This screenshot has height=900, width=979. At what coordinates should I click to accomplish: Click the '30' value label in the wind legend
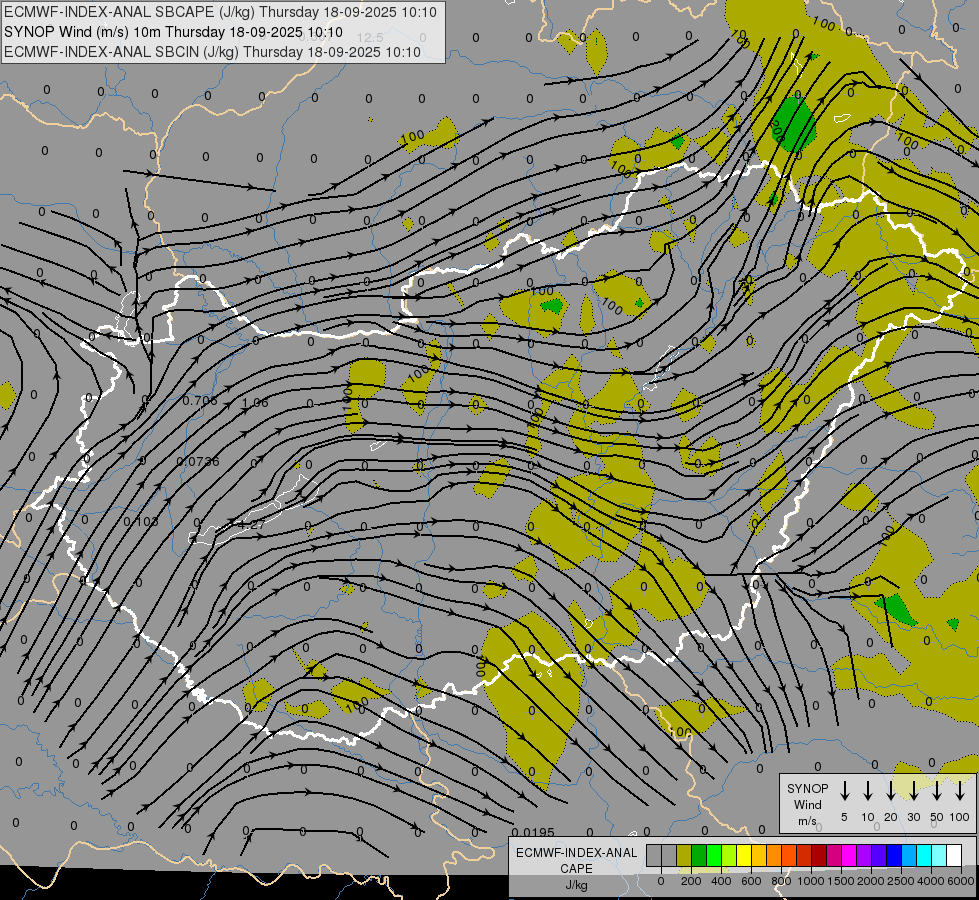913,817
